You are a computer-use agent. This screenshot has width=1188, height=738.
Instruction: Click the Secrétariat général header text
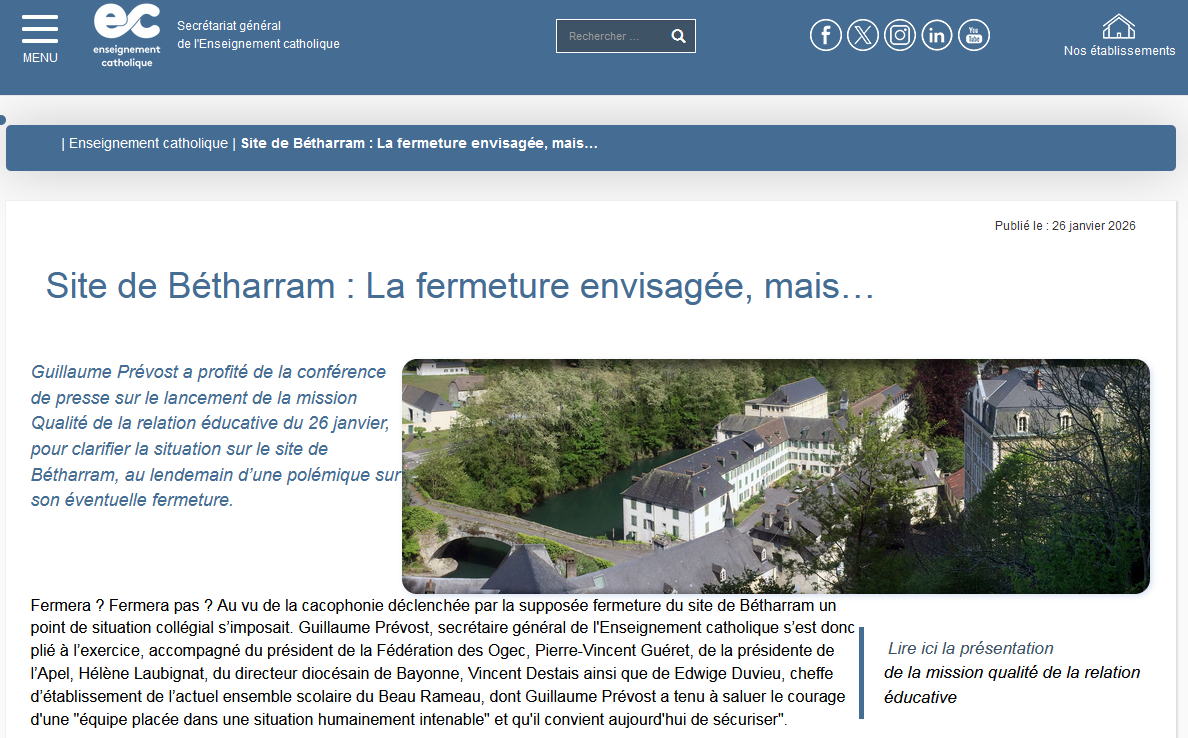click(x=258, y=34)
